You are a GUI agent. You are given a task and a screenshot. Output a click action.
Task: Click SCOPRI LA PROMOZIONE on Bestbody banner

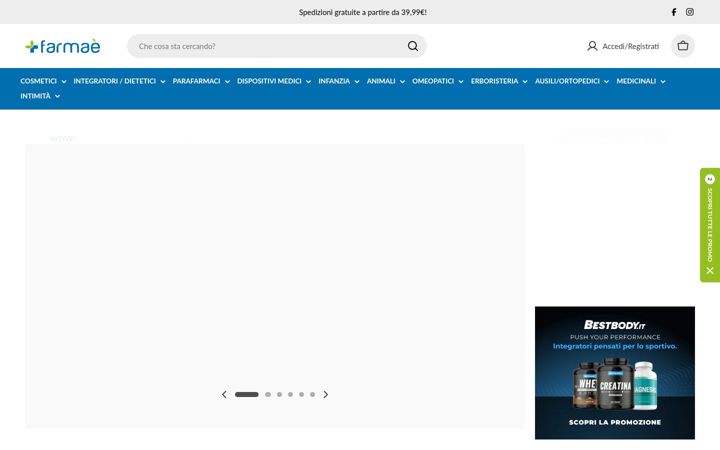(x=615, y=422)
